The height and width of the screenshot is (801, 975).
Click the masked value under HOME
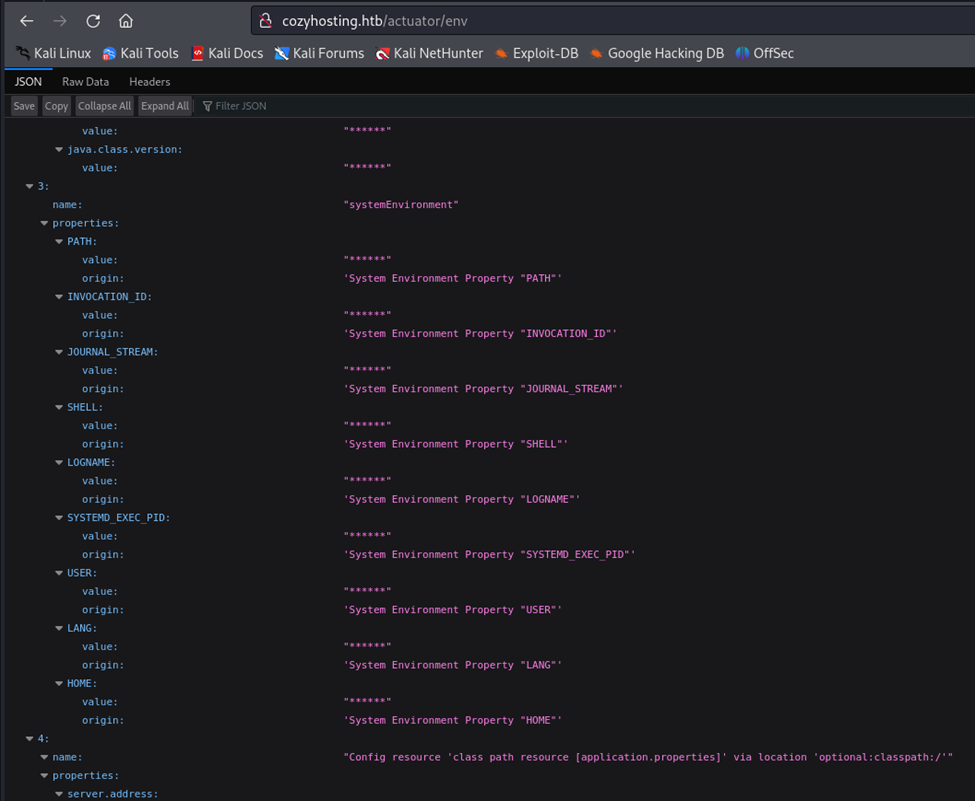coord(367,701)
